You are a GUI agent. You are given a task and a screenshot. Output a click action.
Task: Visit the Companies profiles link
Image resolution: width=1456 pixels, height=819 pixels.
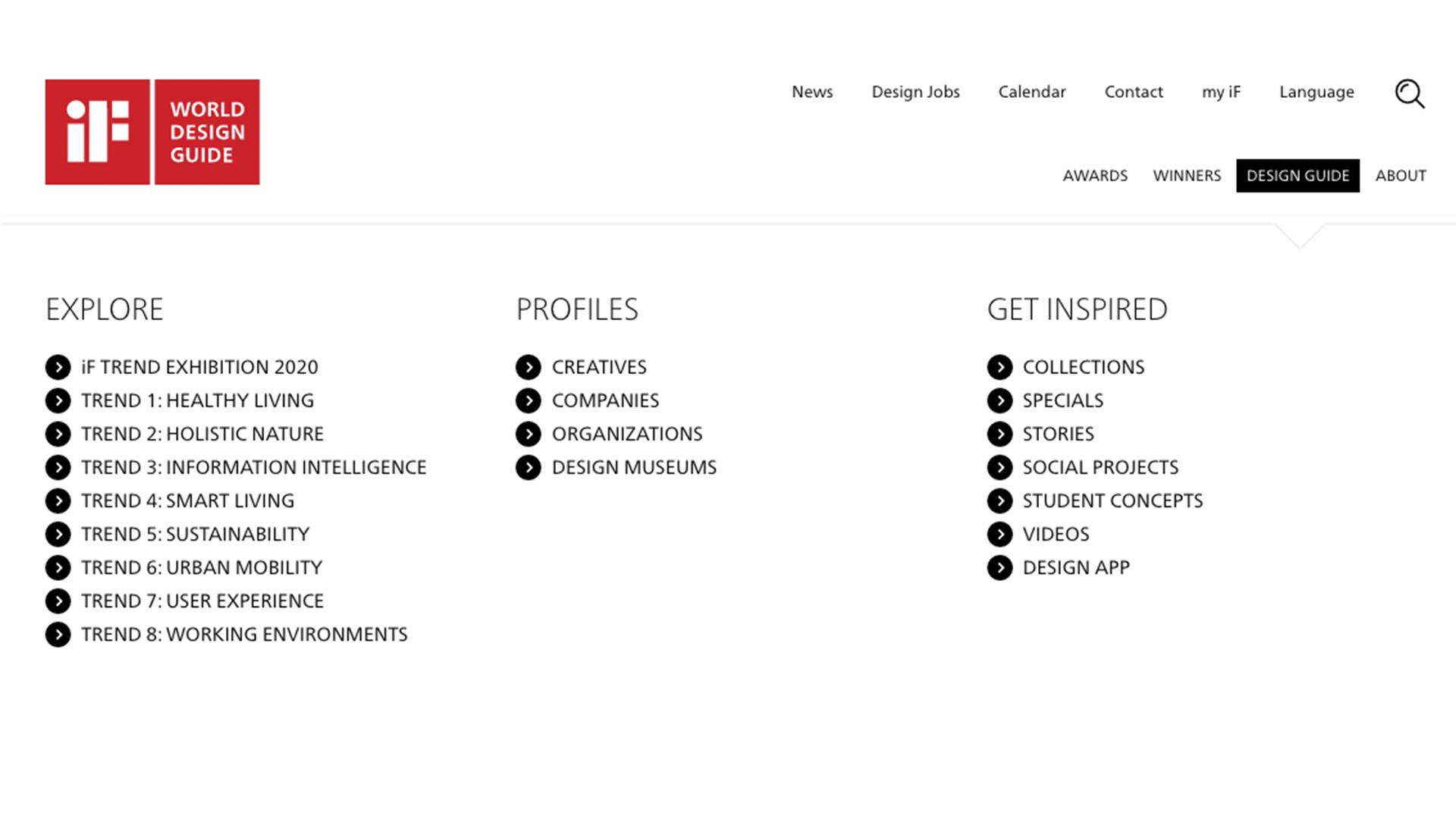tap(605, 400)
